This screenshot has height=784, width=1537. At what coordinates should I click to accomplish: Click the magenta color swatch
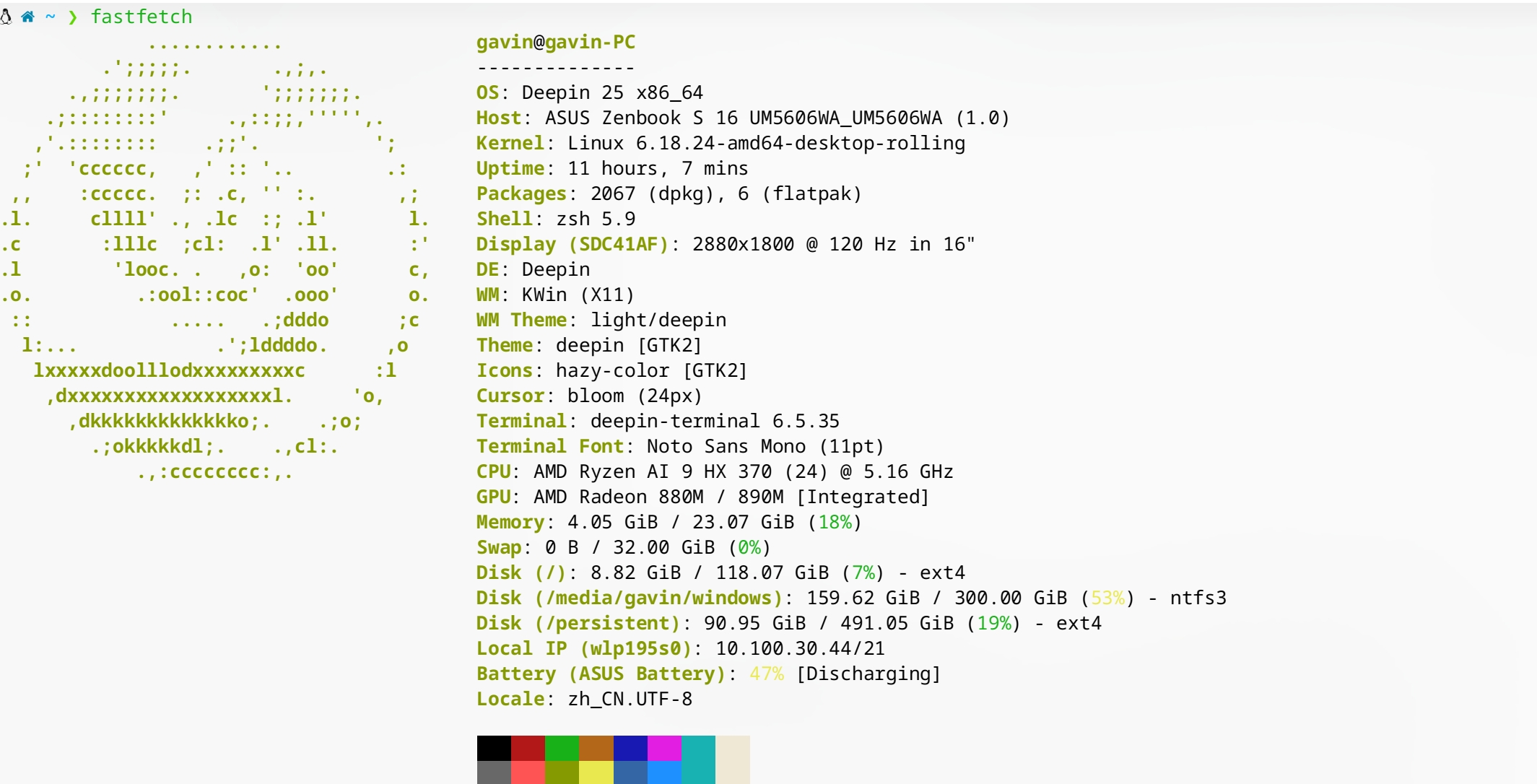[664, 748]
